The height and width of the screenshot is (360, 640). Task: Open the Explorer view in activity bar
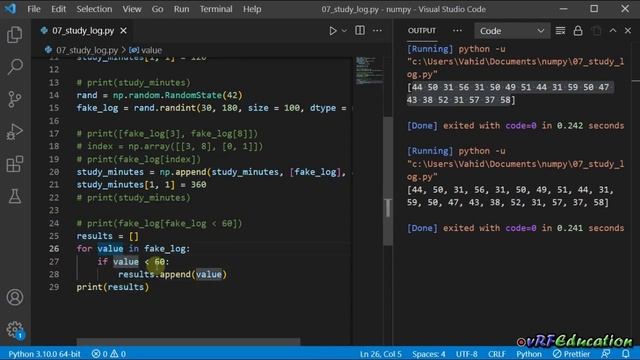pos(15,35)
